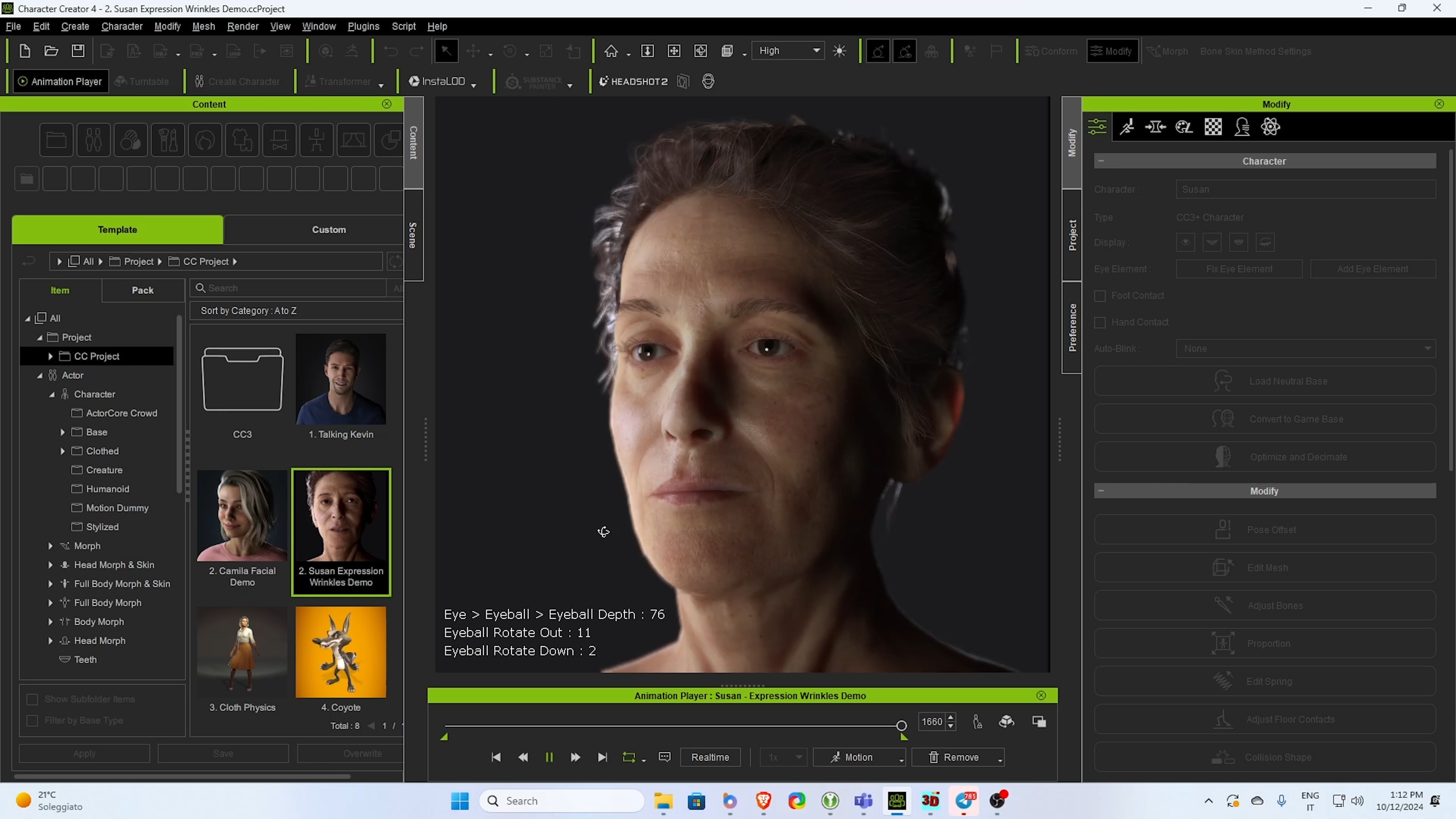Click the Headshot 2 plugin button
Screen dimensions: 1456x819
click(634, 82)
